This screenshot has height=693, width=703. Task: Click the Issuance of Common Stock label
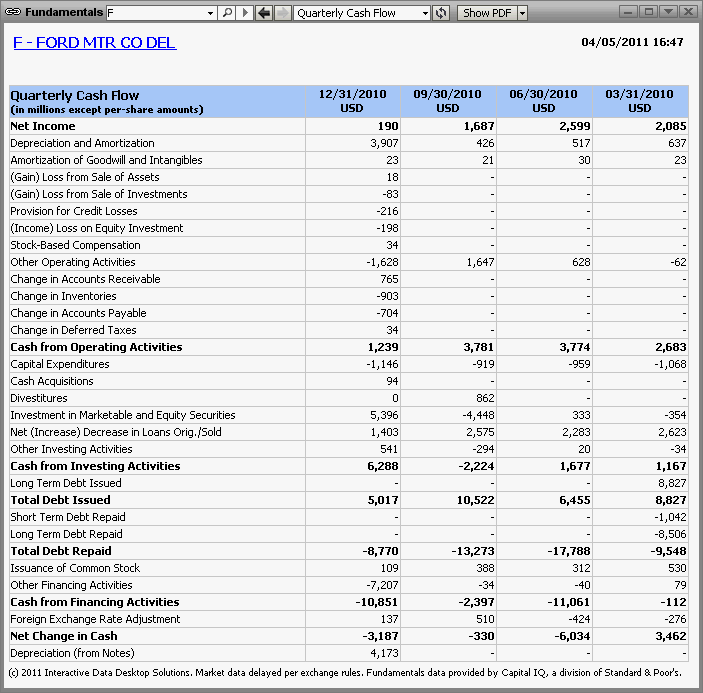coord(75,568)
